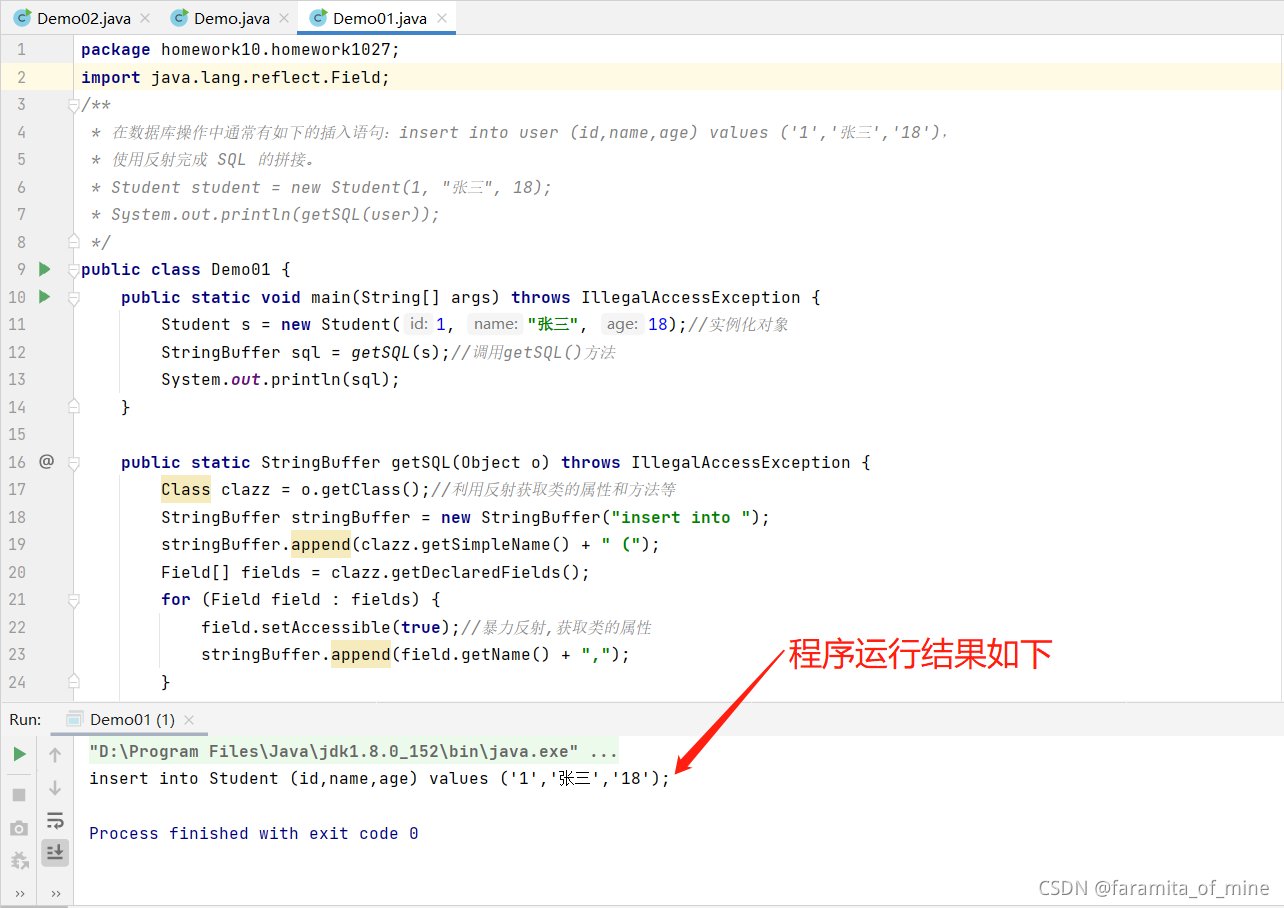Image resolution: width=1284 pixels, height=908 pixels.
Task: Click 'Student s = new Student(' on line 11
Action: tap(280, 324)
